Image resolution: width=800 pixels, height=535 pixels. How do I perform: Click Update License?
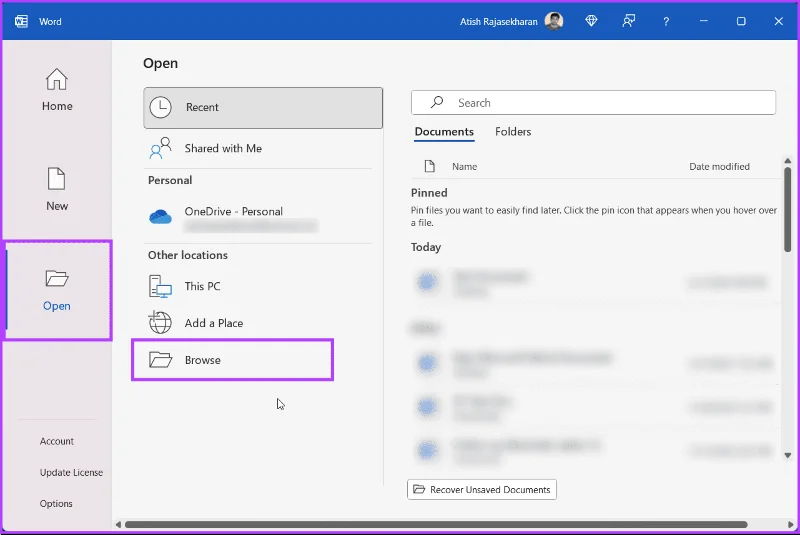71,472
